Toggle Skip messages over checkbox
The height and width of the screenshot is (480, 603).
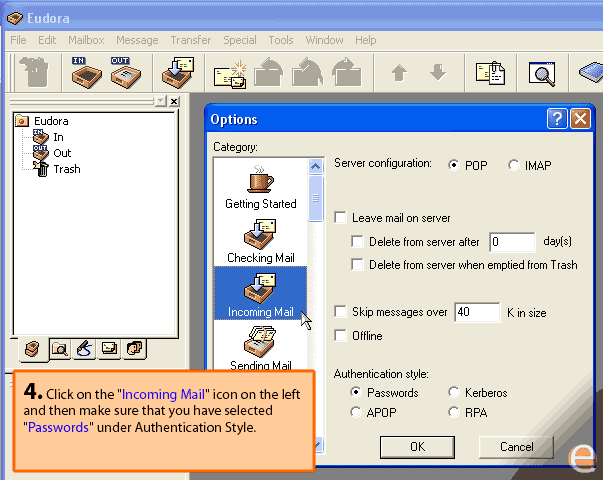341,312
